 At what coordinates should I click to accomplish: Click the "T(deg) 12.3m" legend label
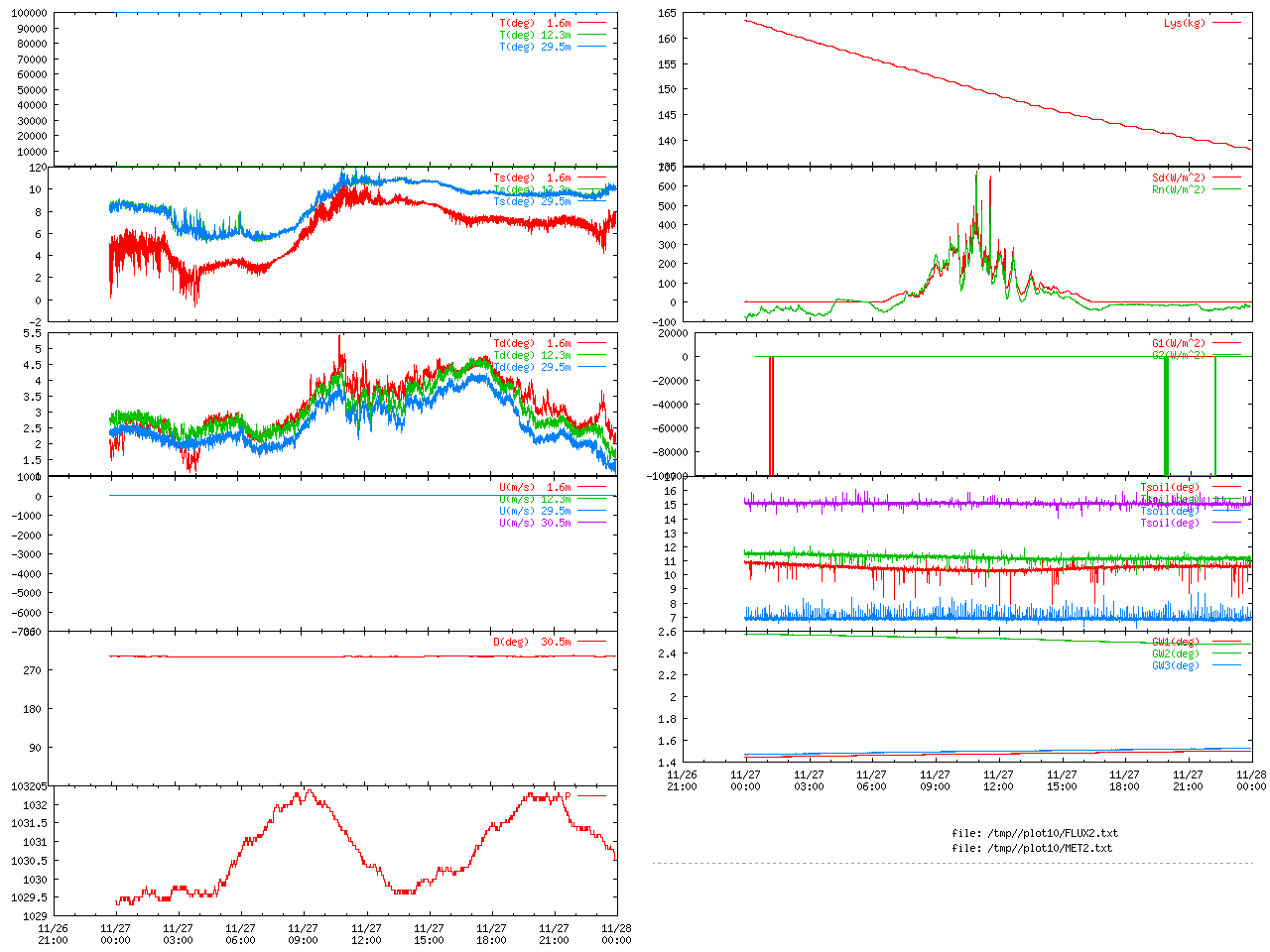(535, 35)
